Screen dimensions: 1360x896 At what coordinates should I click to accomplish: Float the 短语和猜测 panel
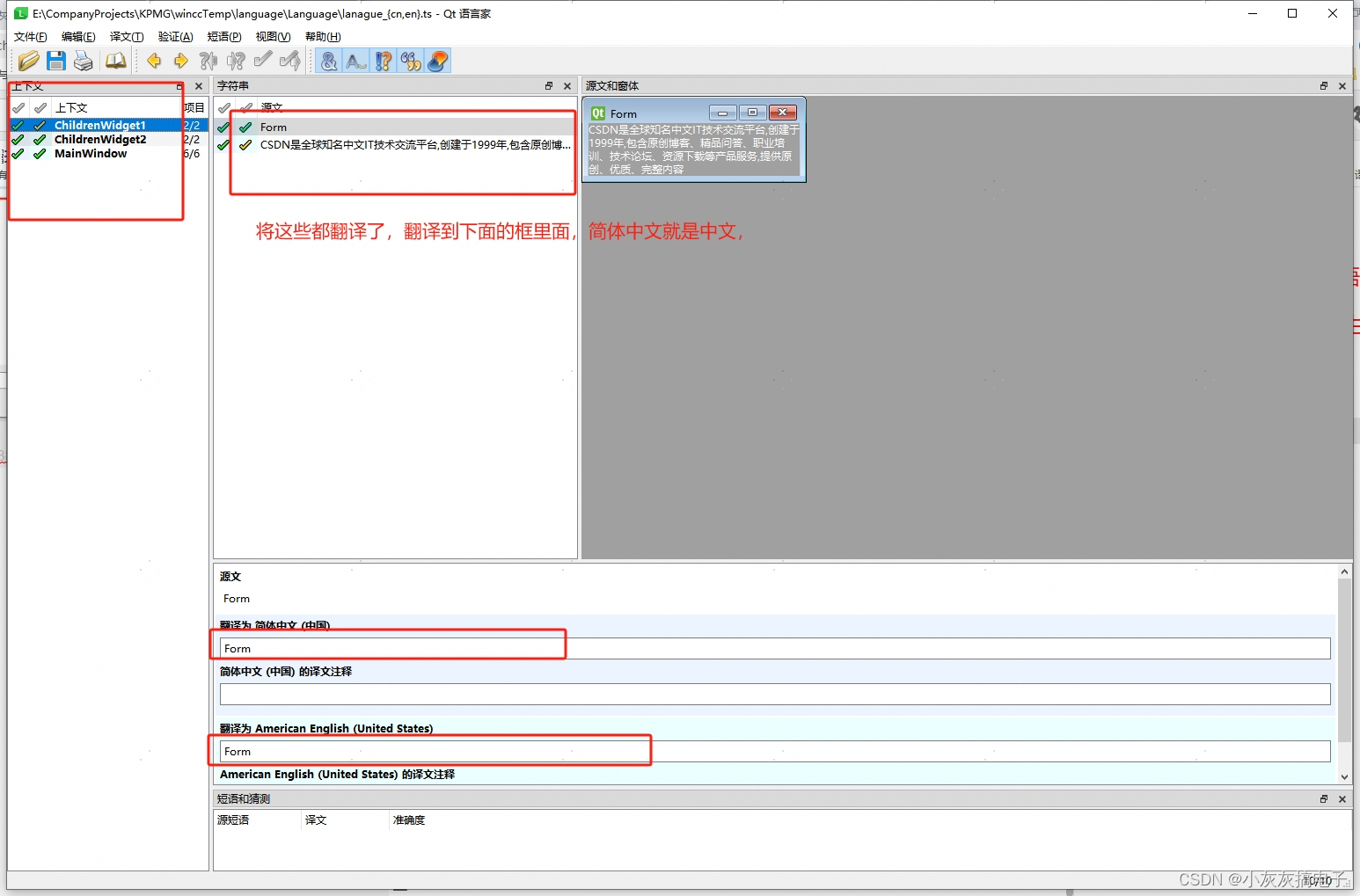tap(1323, 799)
